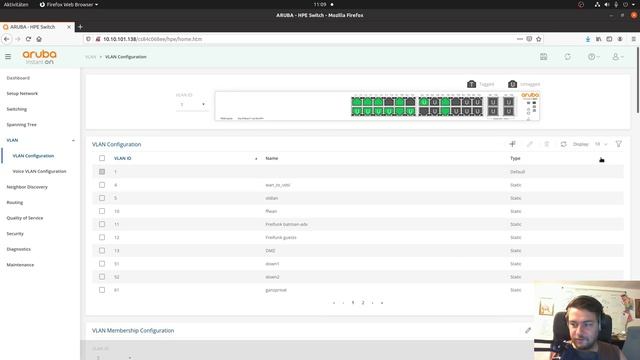Jump to first page with double arrow

point(334,303)
